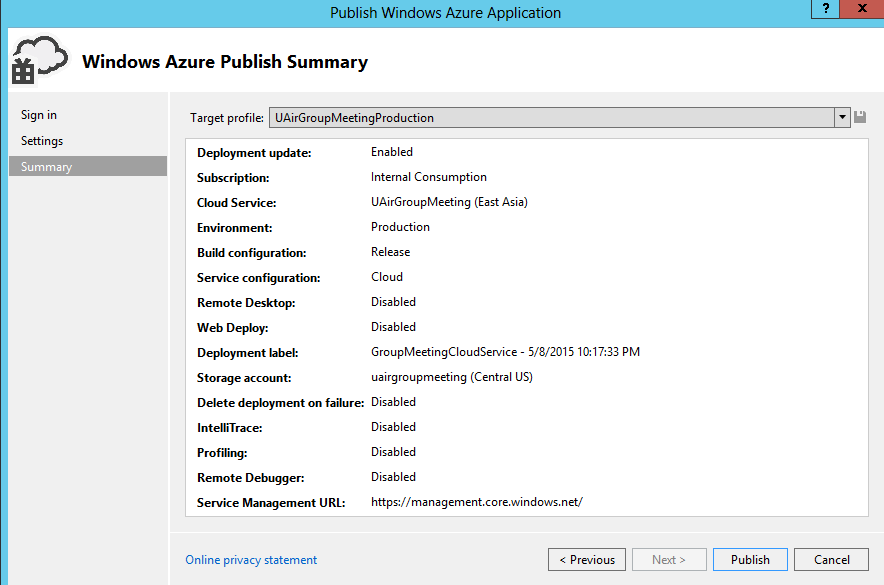Switch to the Settings step
Viewport: 884px width, 585px height.
42,141
